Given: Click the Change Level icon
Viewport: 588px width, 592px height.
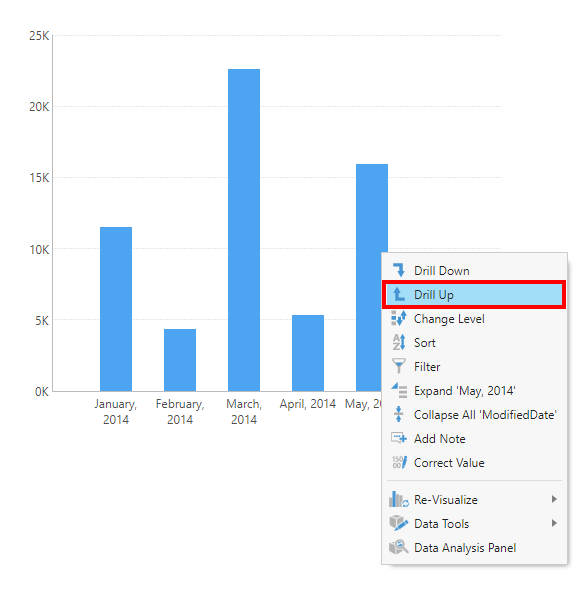Looking at the screenshot, I should pyautogui.click(x=398, y=318).
